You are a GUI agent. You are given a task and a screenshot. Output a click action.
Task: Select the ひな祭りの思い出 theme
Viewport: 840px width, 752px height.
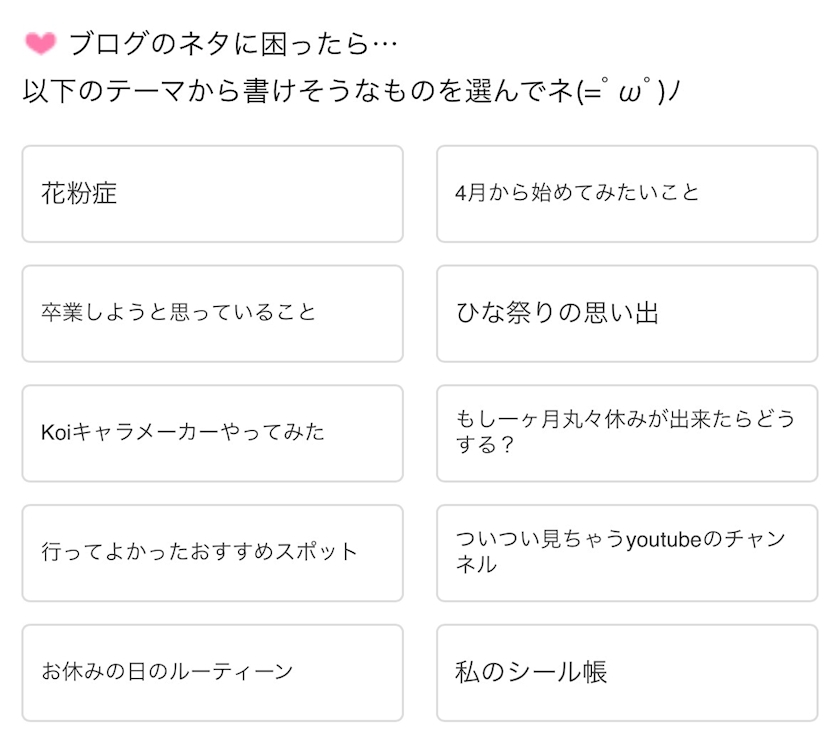point(627,313)
